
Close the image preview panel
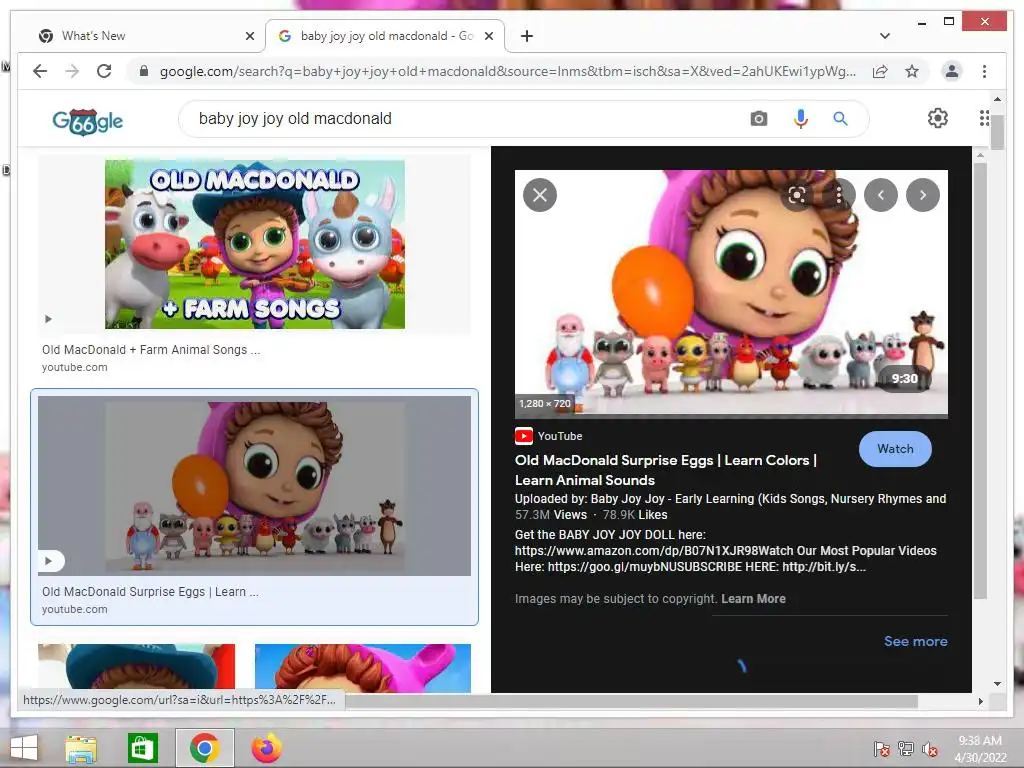(539, 195)
